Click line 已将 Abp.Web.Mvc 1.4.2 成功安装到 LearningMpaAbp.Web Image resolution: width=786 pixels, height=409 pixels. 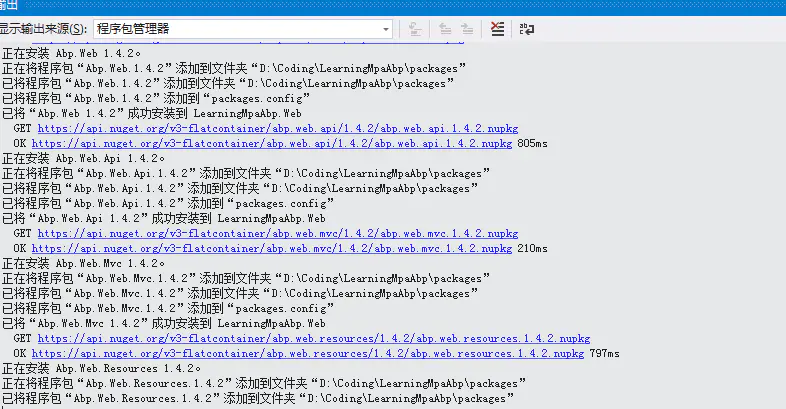164,324
